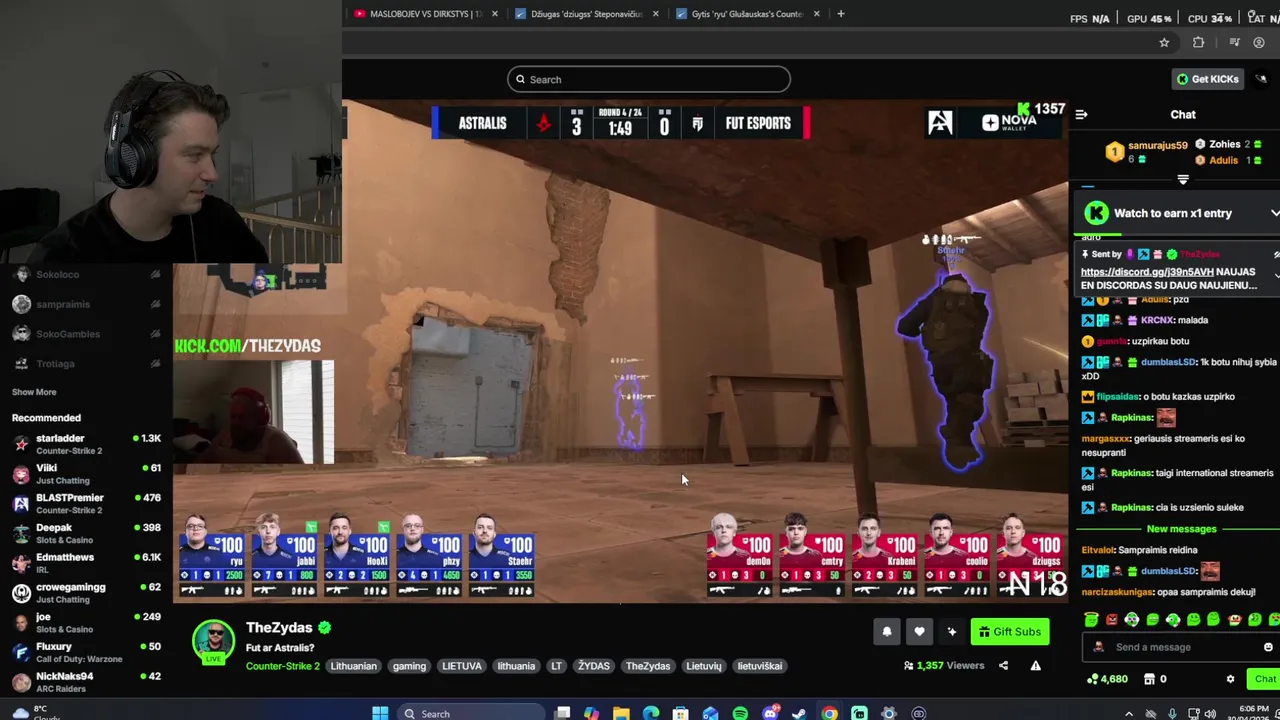The width and height of the screenshot is (1280, 720).
Task: Click green Chat send button
Action: click(1265, 679)
